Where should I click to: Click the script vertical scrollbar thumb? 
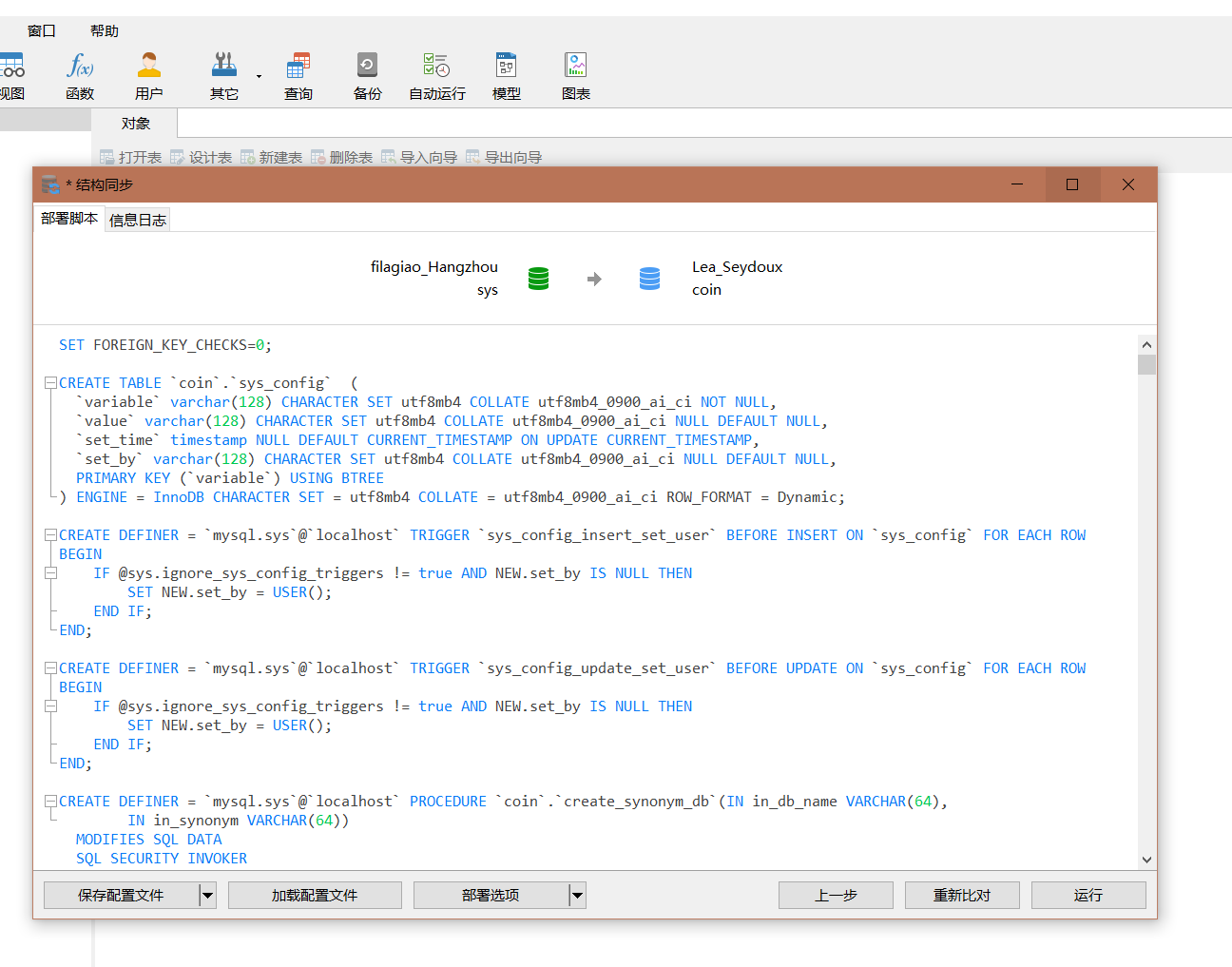pyautogui.click(x=1146, y=365)
